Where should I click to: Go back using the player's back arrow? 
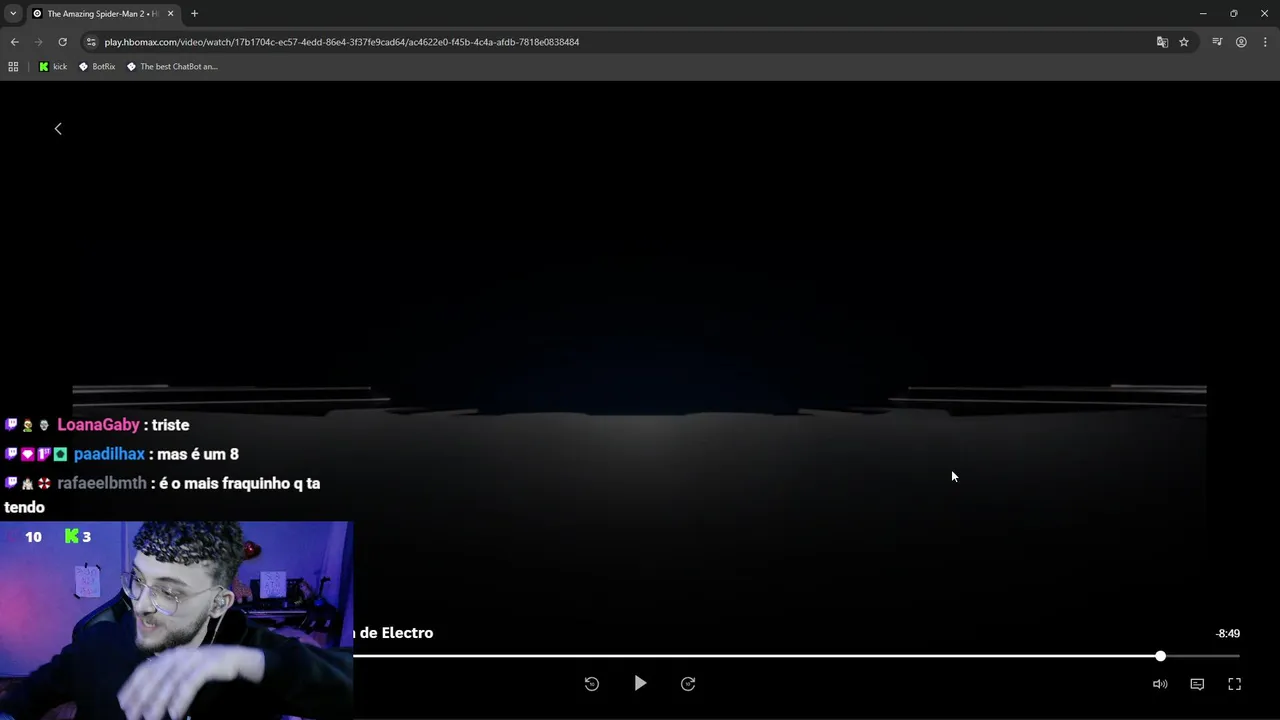(58, 129)
